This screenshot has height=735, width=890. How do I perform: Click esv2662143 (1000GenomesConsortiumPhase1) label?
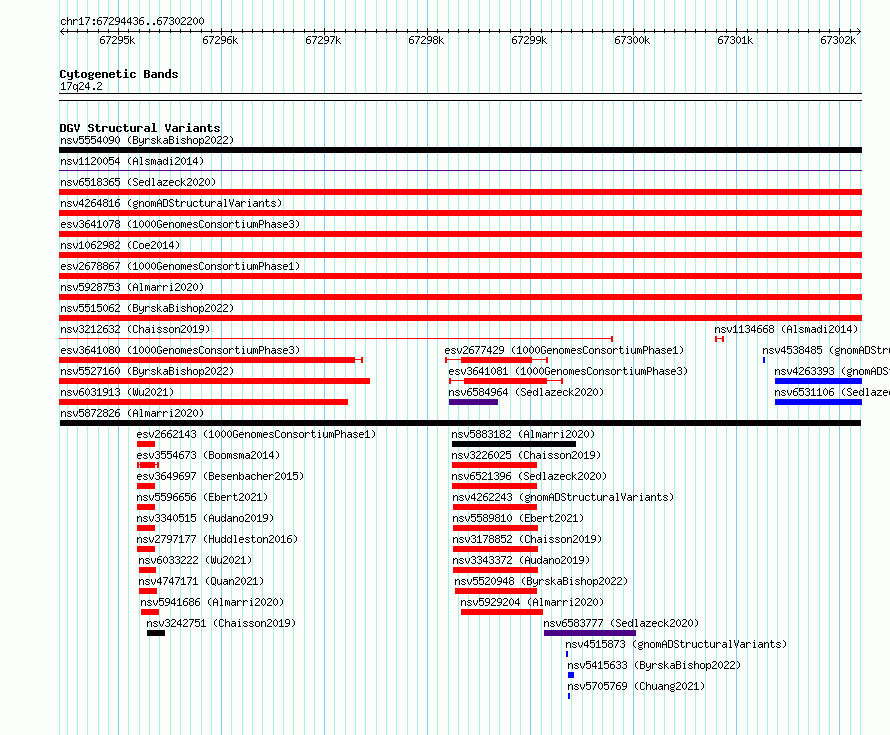256,434
